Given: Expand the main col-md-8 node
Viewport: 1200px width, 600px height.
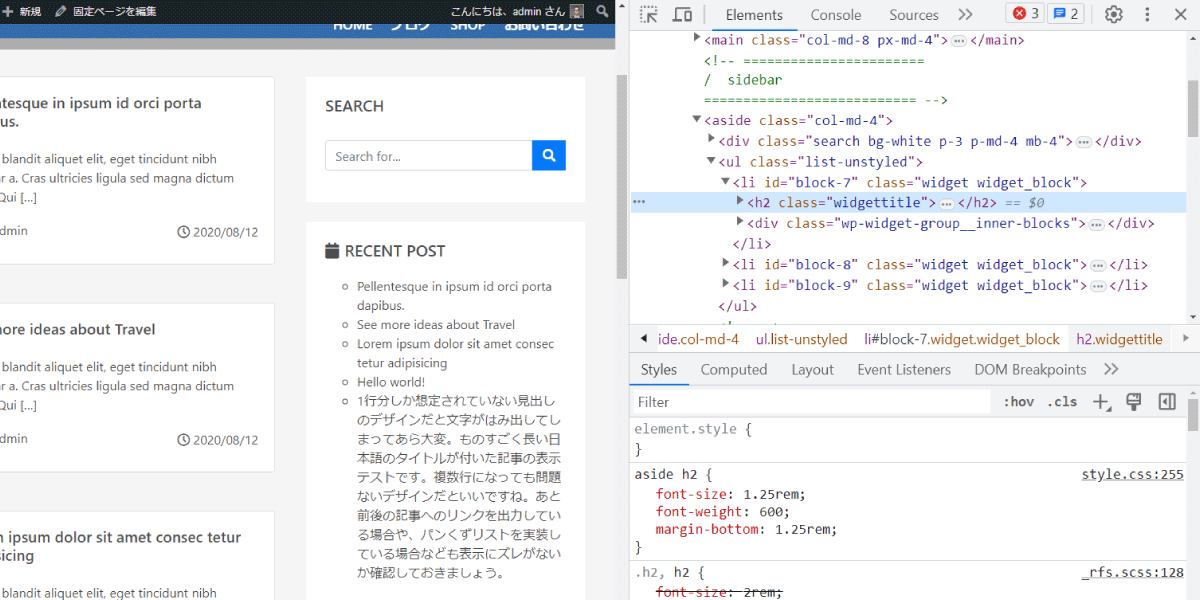Looking at the screenshot, I should [697, 40].
